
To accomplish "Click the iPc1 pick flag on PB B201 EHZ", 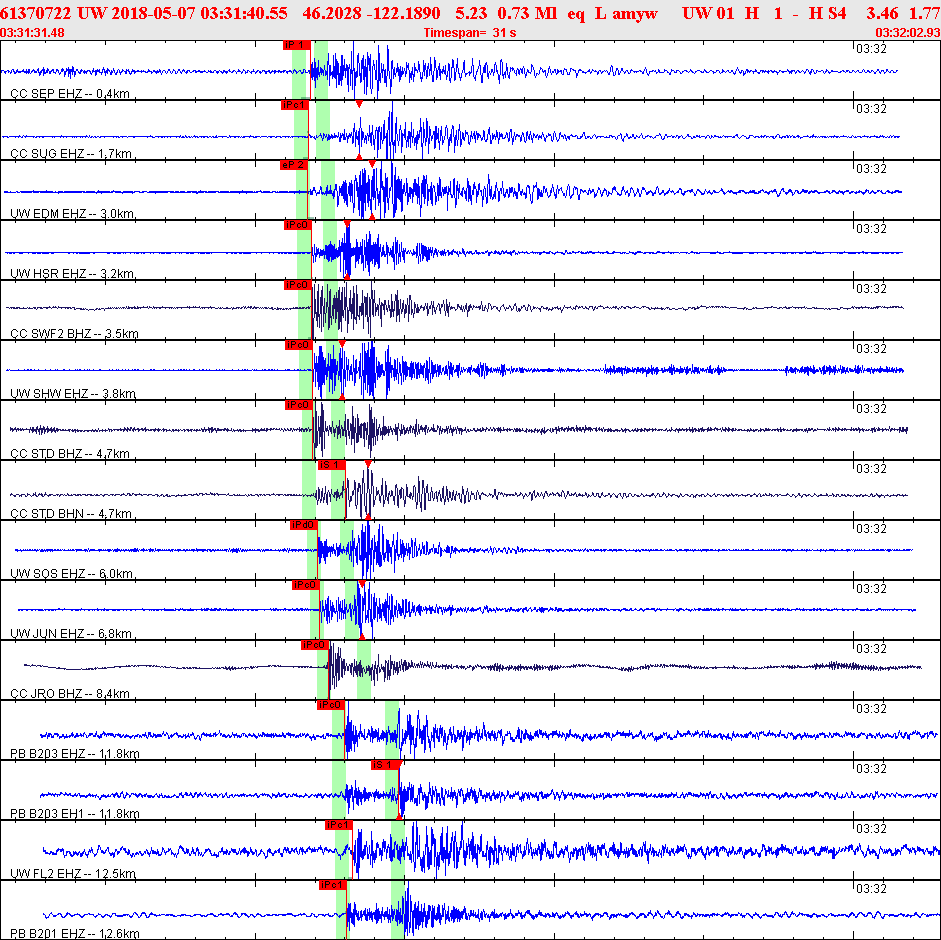I will (333, 885).
